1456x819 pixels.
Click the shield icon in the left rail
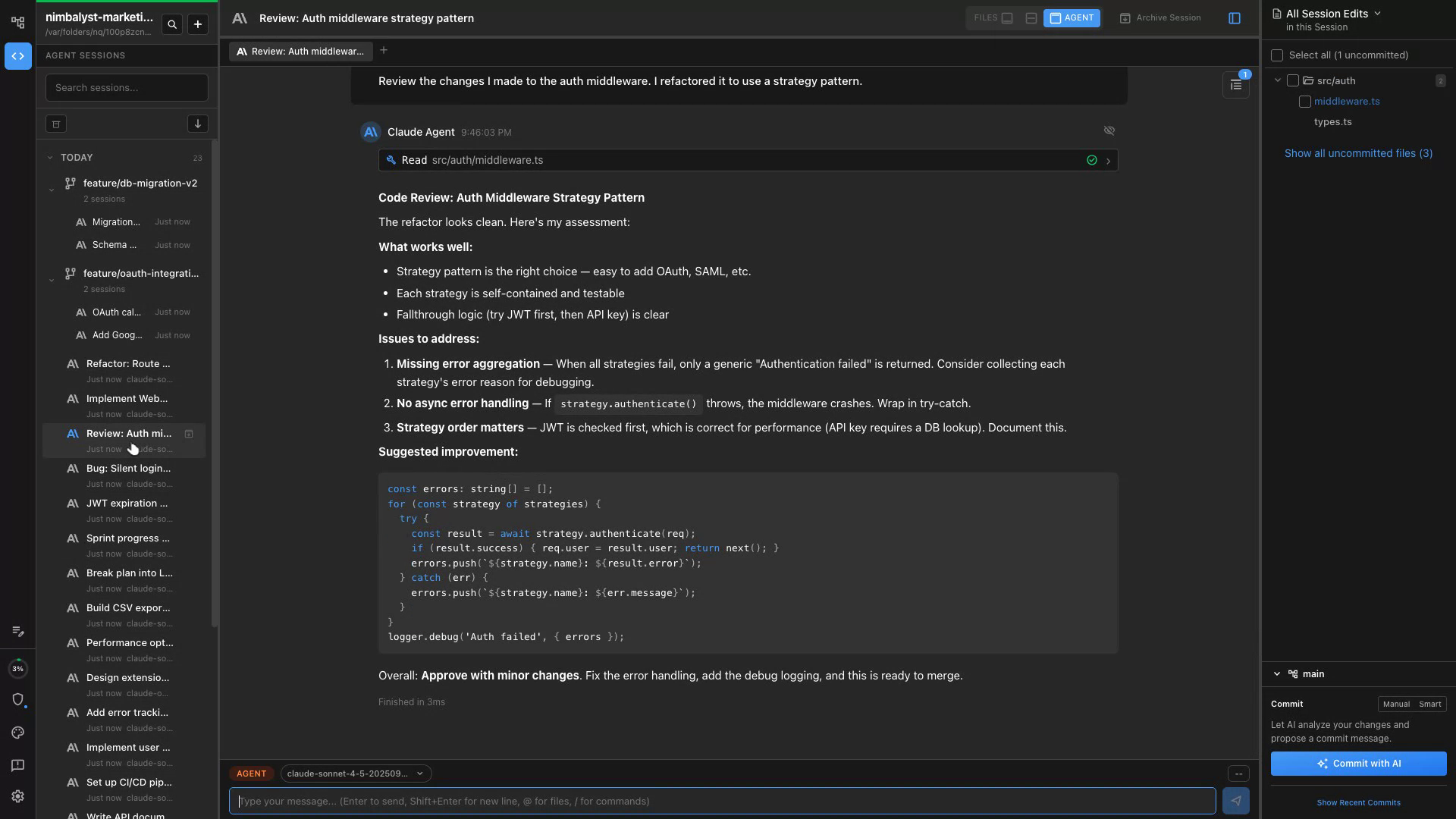17,700
